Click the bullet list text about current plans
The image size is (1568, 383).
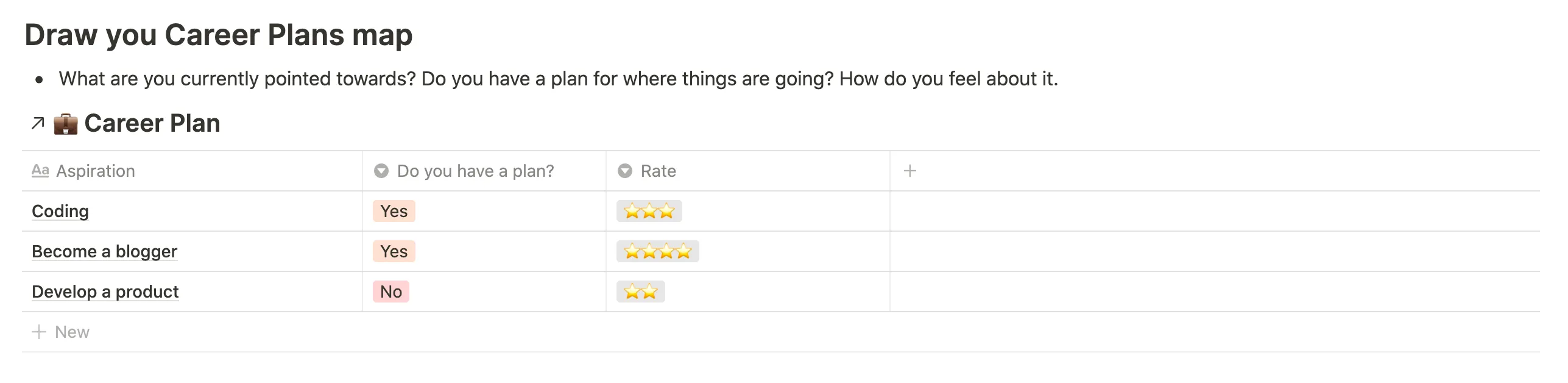pos(558,78)
